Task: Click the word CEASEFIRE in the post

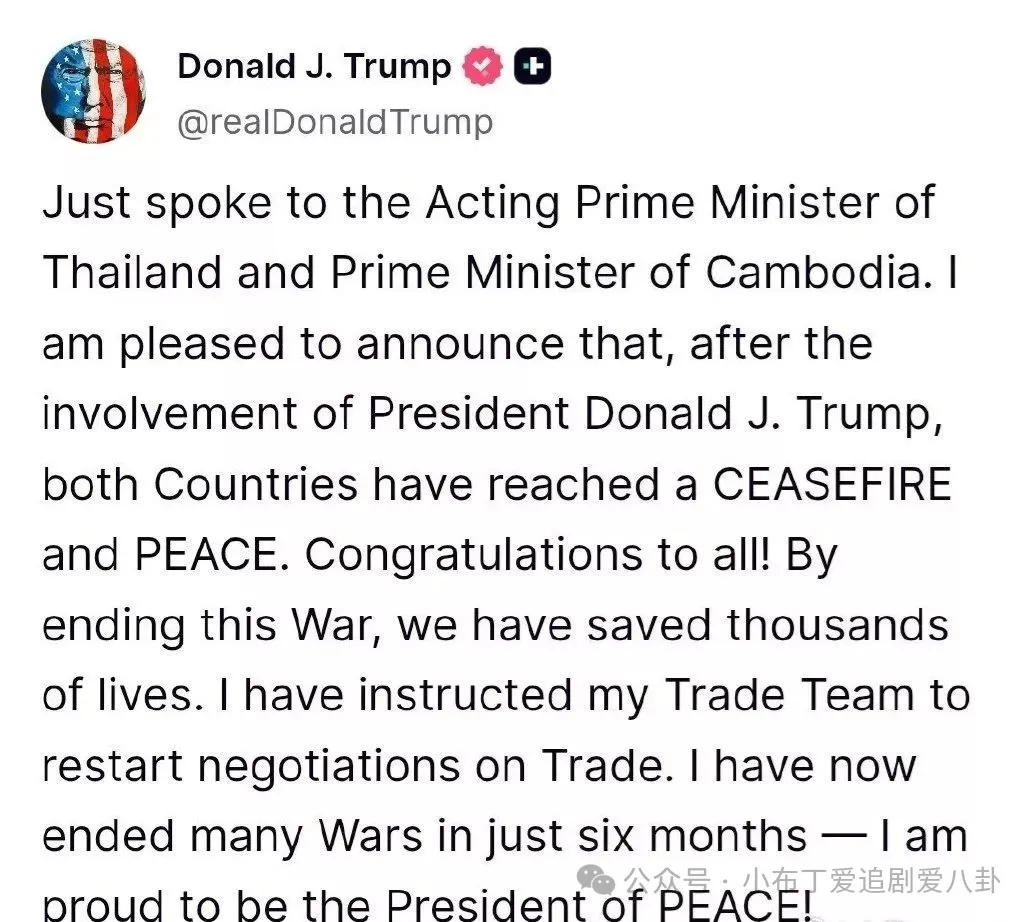Action: [x=832, y=485]
